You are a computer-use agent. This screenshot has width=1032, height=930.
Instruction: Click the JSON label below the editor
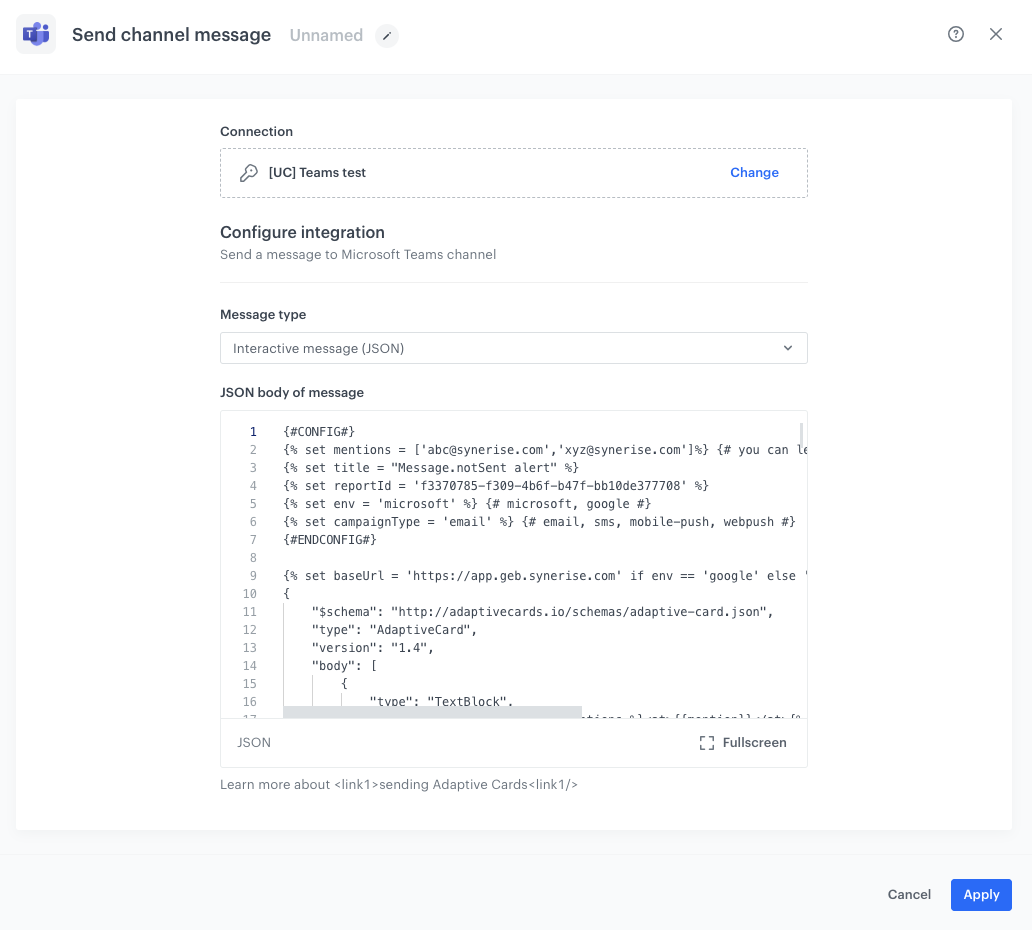(x=254, y=742)
